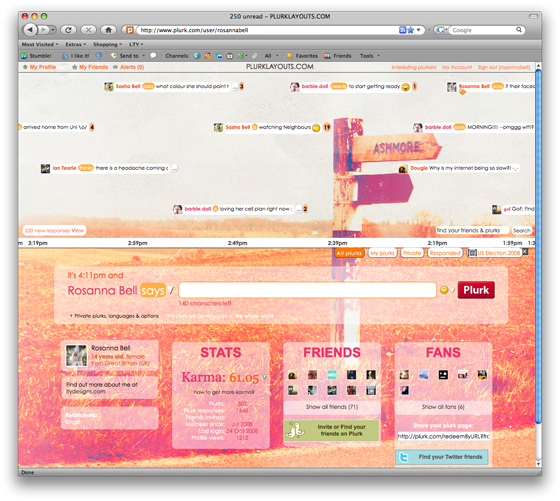This screenshot has width=560, height=501.
Task: Open the LTY bookmarks folder
Action: pos(136,44)
